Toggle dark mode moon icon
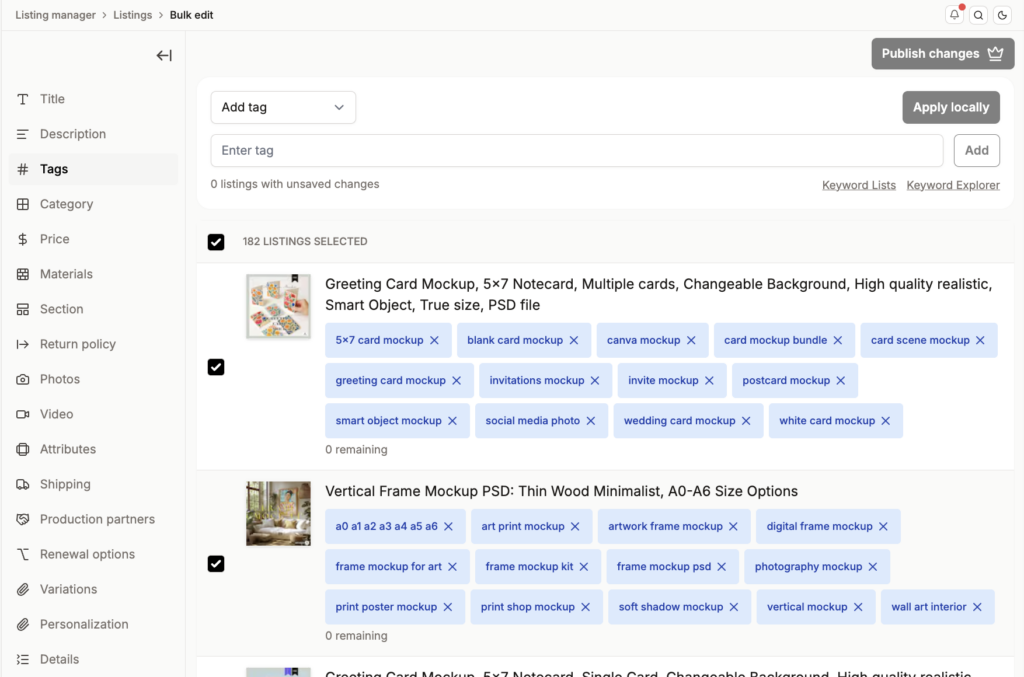 1002,15
